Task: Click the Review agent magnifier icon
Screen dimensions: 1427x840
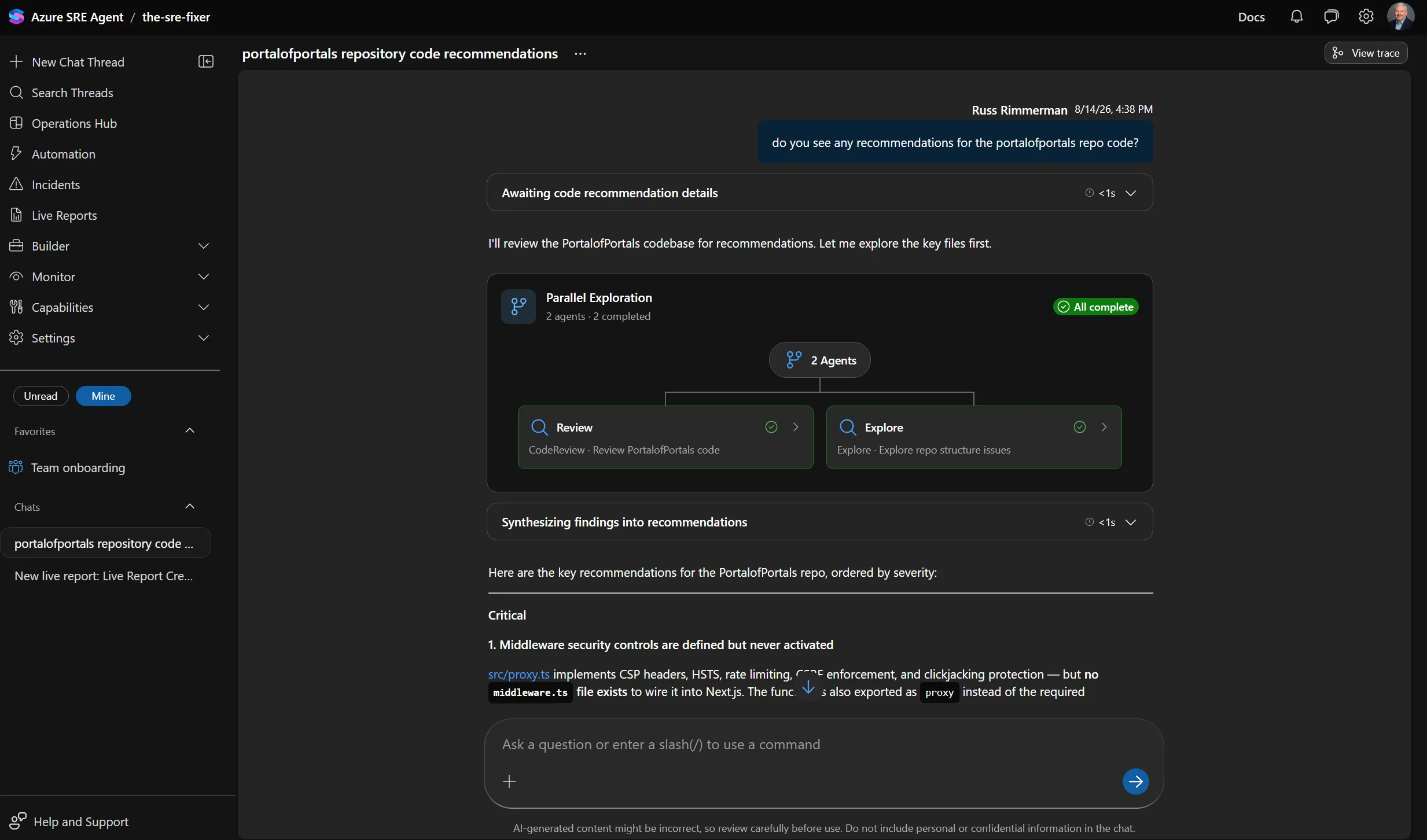Action: (x=539, y=427)
